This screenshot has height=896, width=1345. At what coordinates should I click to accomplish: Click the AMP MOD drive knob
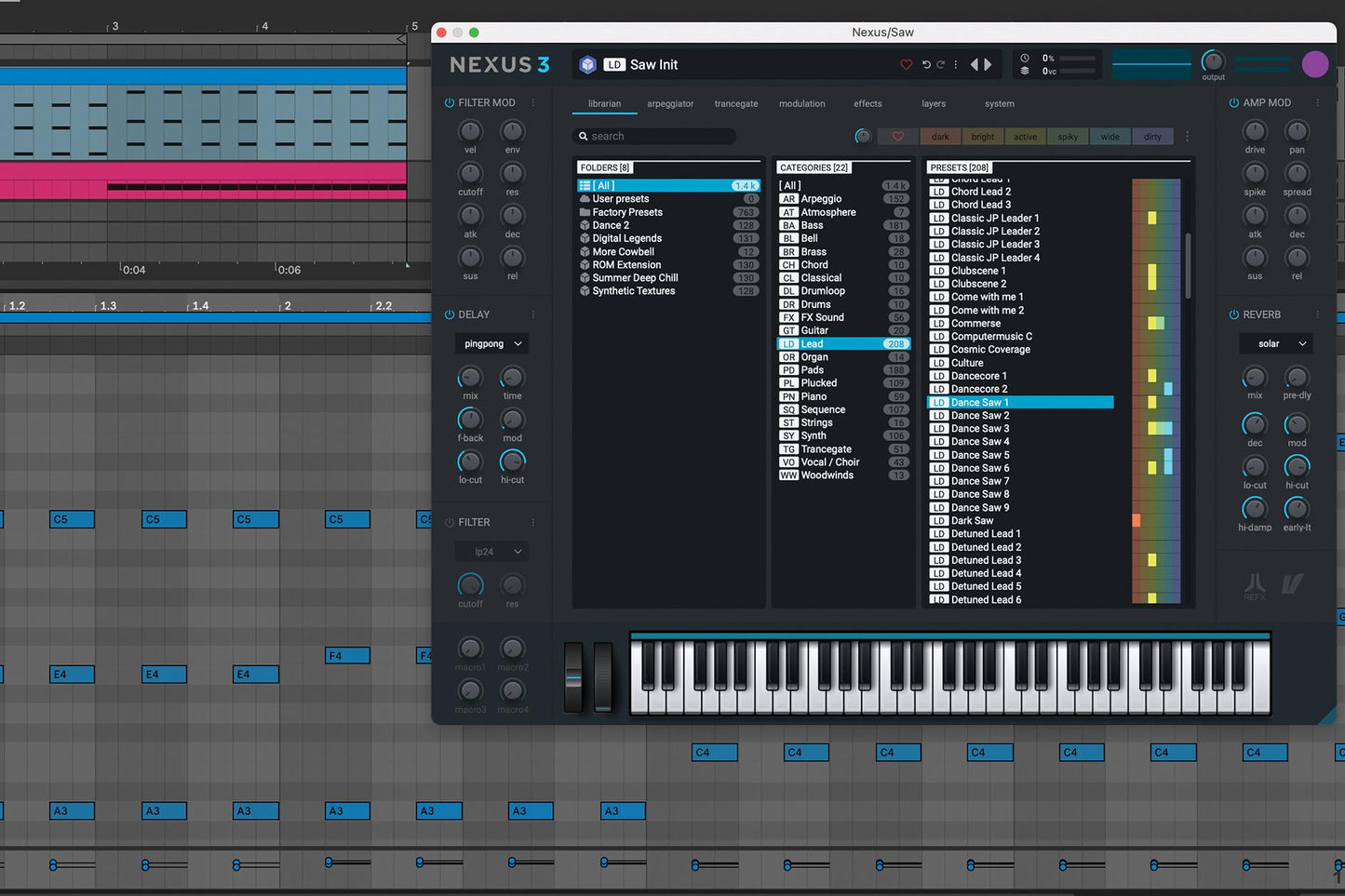pyautogui.click(x=1255, y=131)
